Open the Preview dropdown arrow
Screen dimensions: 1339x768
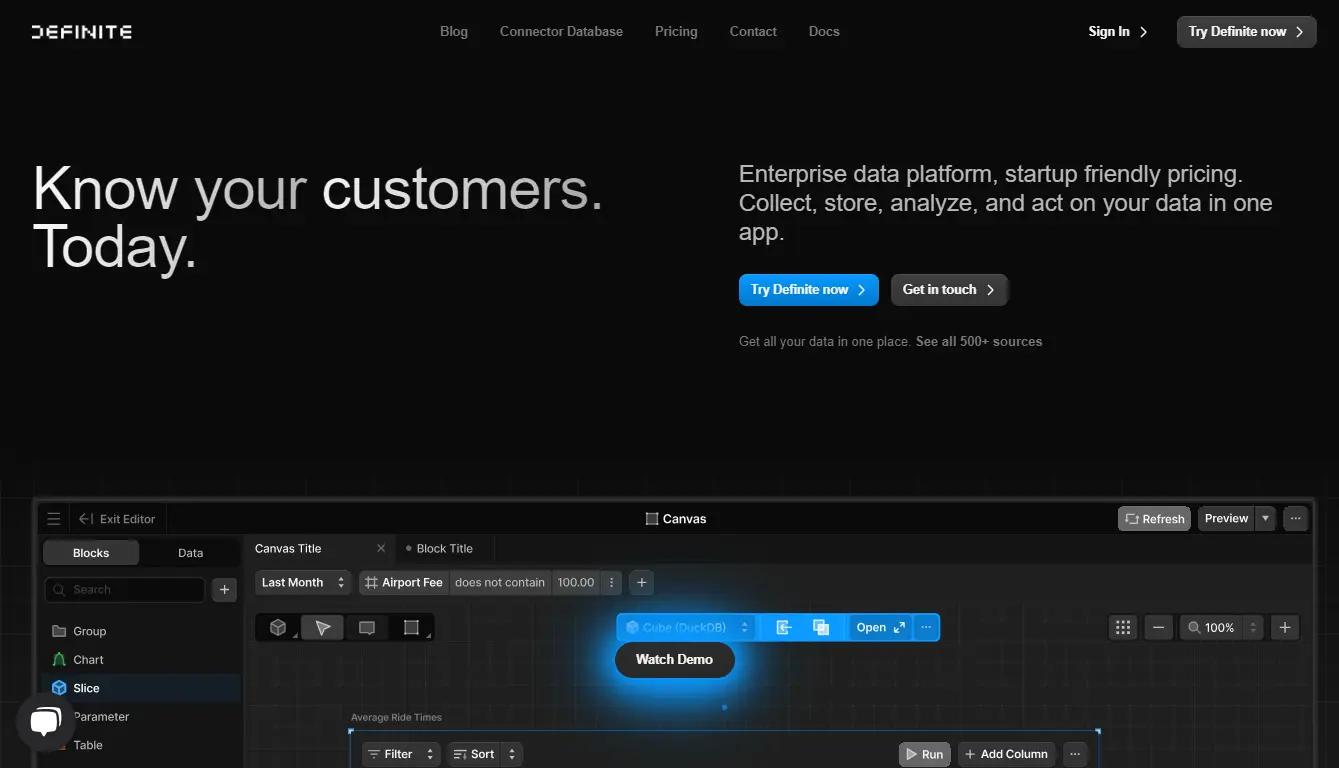tap(1266, 518)
